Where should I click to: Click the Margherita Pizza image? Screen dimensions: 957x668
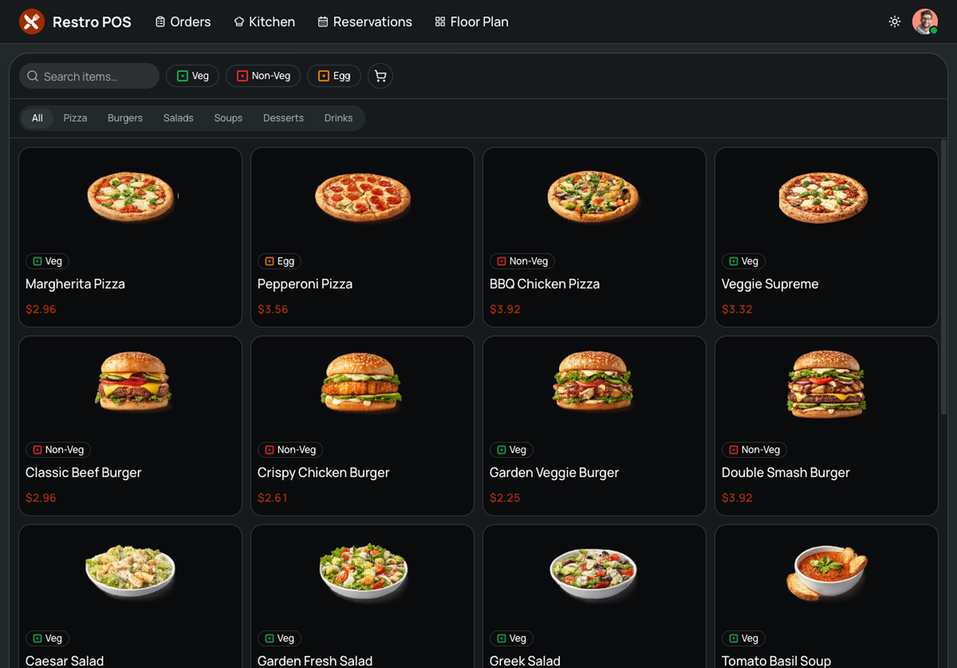131,197
